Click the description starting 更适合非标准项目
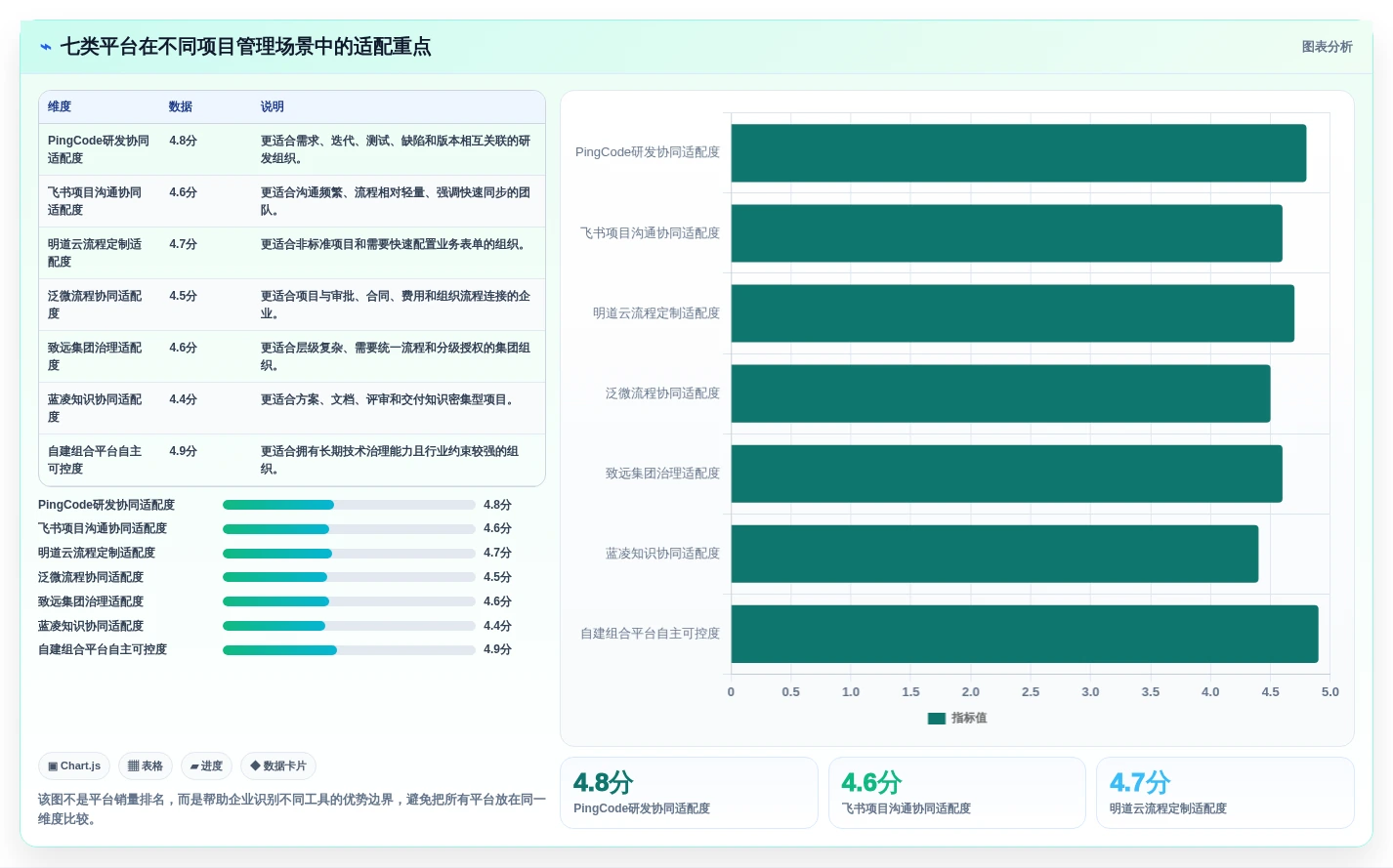1393x868 pixels. [x=395, y=244]
